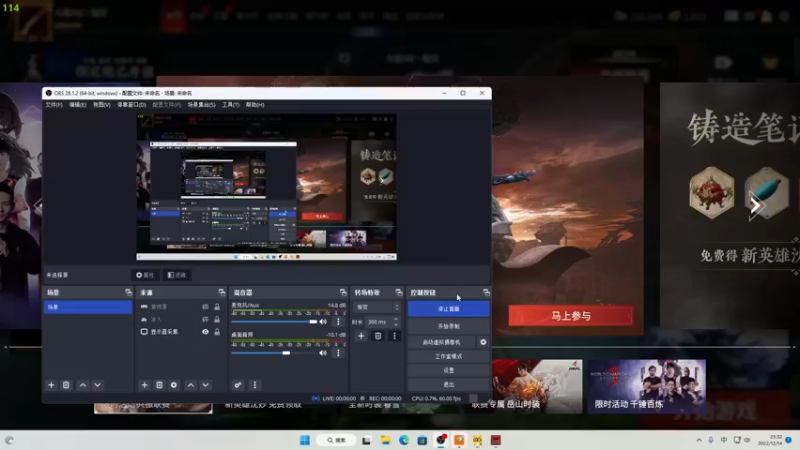Go to previous banner with left chevron arrow

pos(37,206)
